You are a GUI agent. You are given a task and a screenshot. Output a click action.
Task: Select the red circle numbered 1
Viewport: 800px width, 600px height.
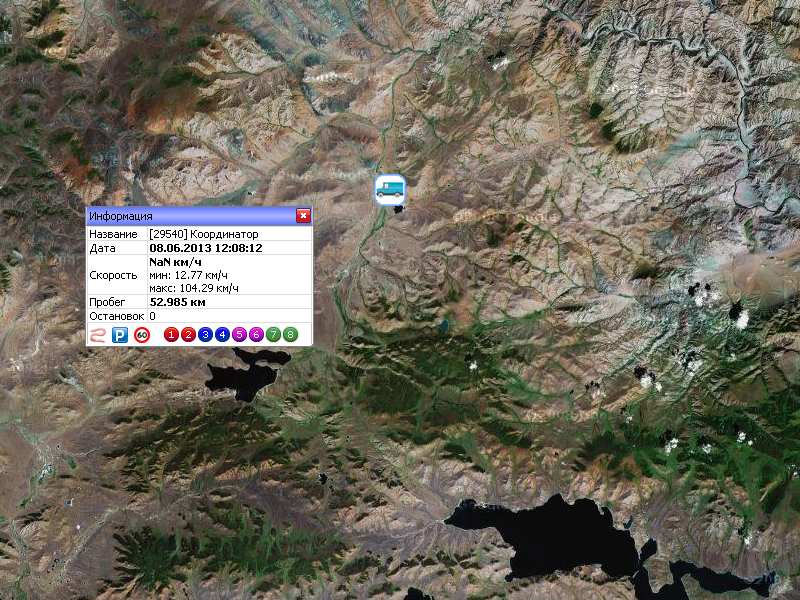pos(171,335)
